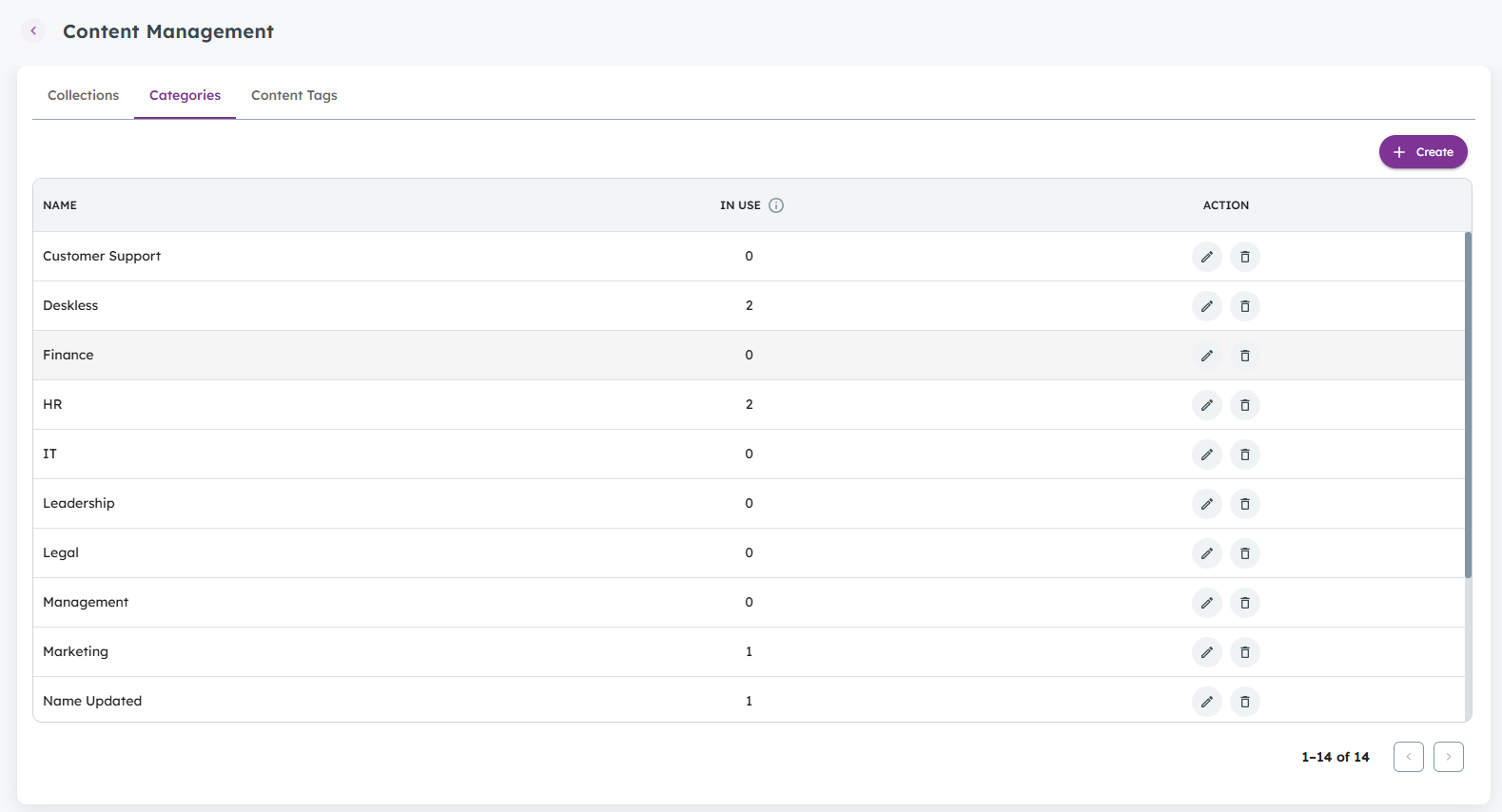Screen dimensions: 1502x812
Task: Click the IN USE column header
Action: (740, 205)
